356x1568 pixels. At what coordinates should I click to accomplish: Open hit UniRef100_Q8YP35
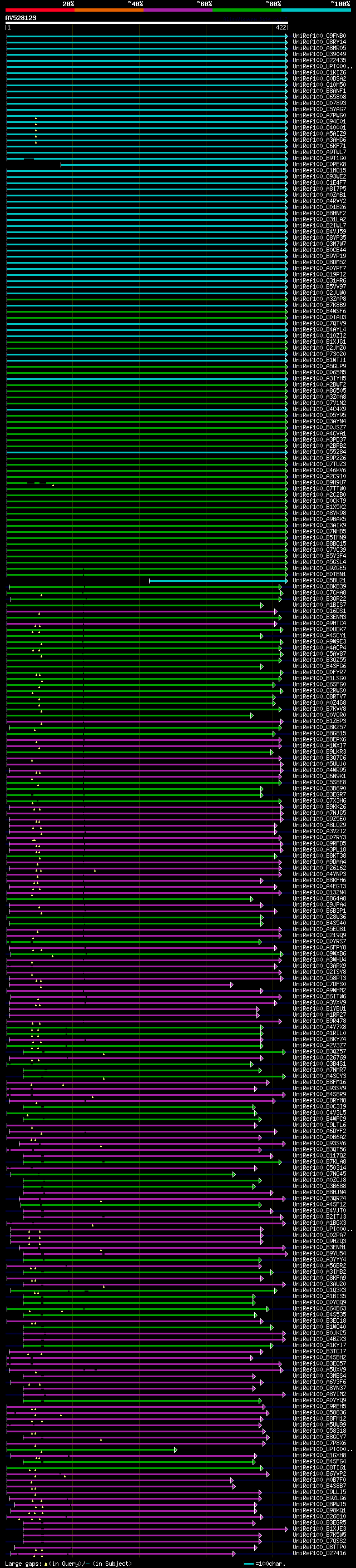pos(319,238)
